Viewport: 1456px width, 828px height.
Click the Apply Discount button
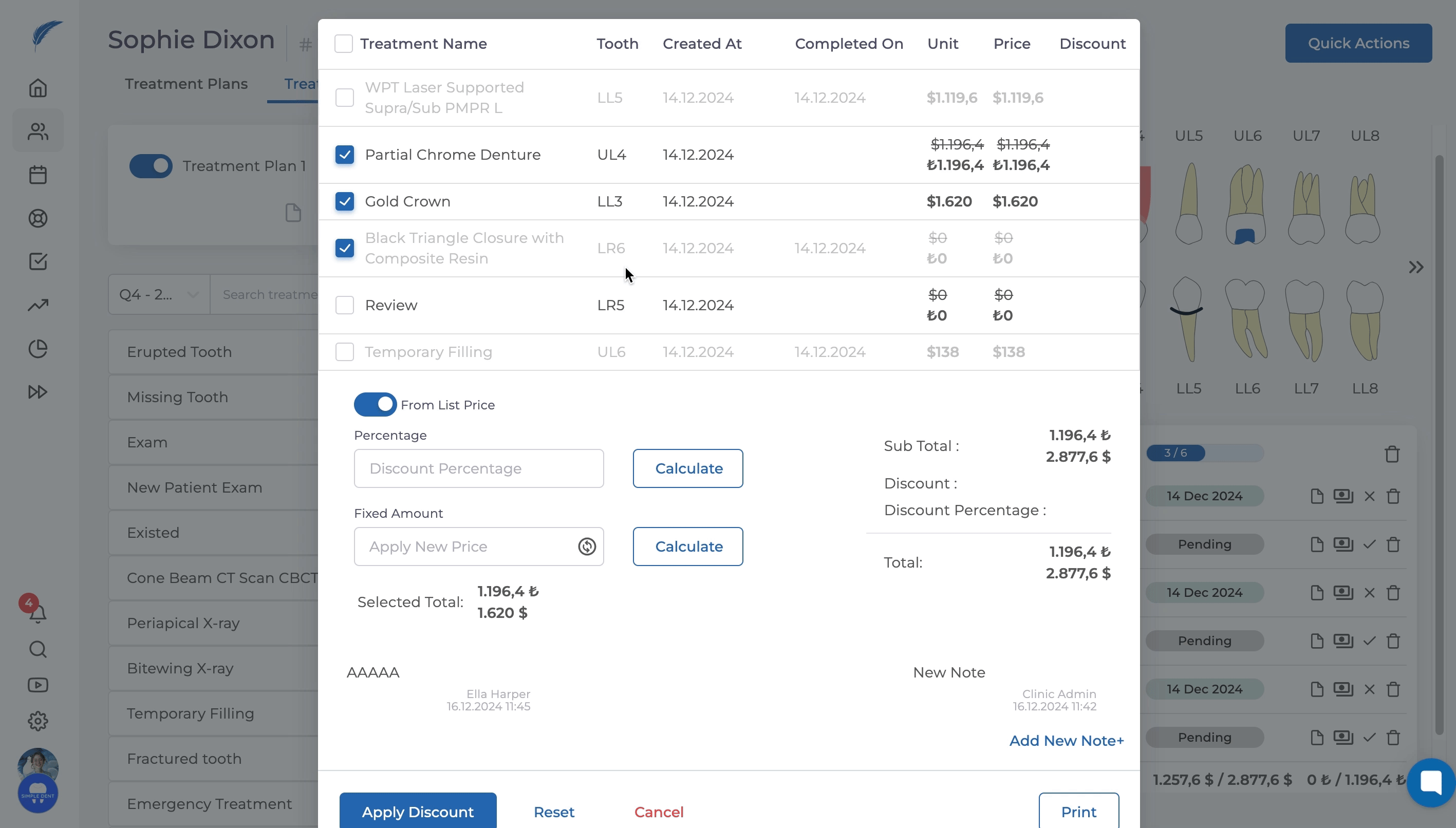point(418,812)
